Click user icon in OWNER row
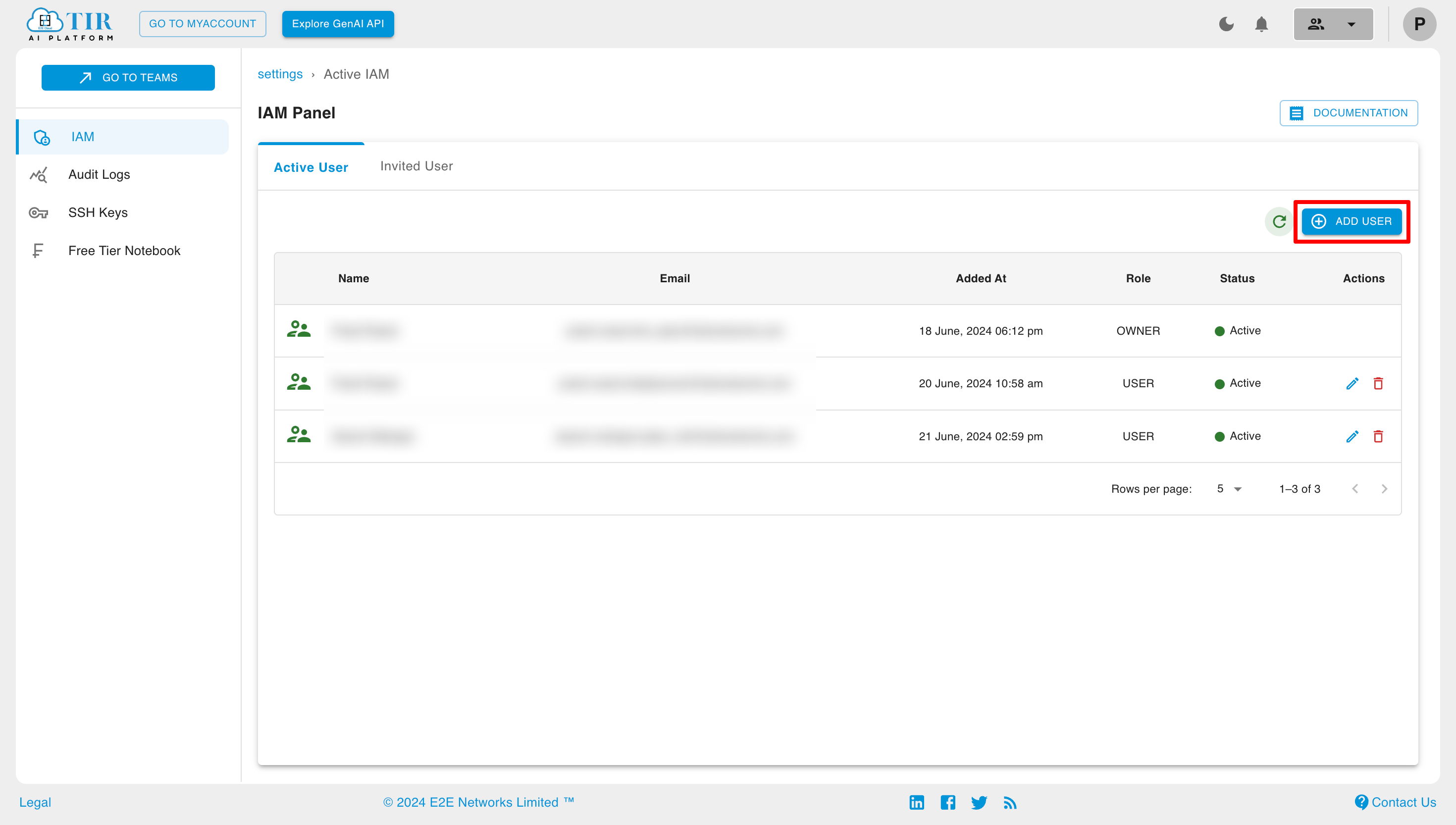This screenshot has height=825, width=1456. click(x=299, y=330)
